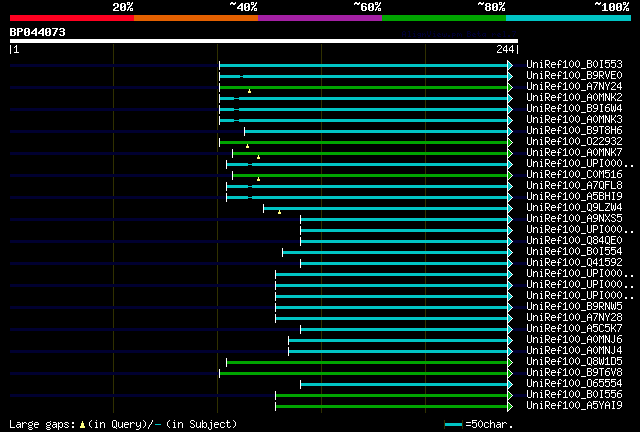The image size is (640, 432).
Task: Click the green alignment bar for UniRef100_A5YAI9
Action: (x=392, y=407)
